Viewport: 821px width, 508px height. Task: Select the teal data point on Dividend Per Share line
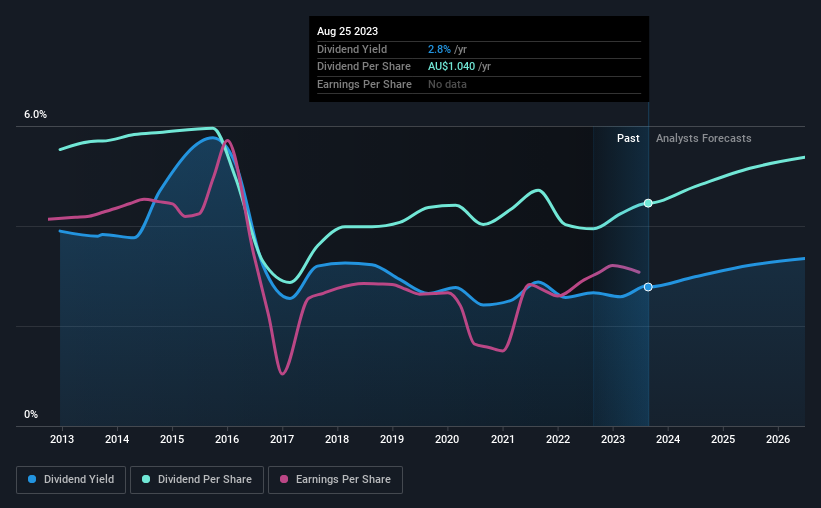(648, 203)
